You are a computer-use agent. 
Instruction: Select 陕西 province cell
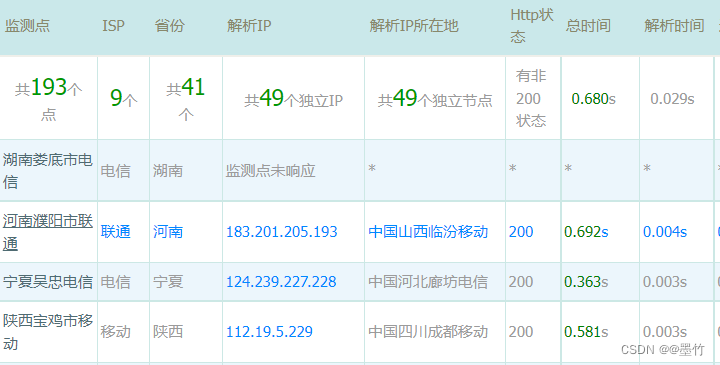(168, 332)
